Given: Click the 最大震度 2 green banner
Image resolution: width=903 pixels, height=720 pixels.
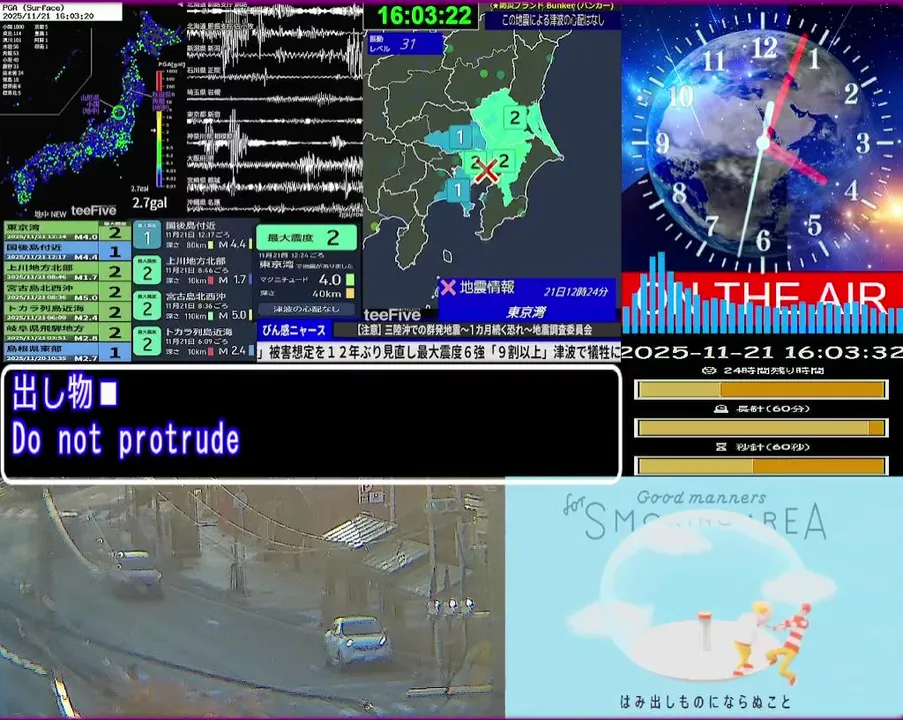Looking at the screenshot, I should pos(306,237).
